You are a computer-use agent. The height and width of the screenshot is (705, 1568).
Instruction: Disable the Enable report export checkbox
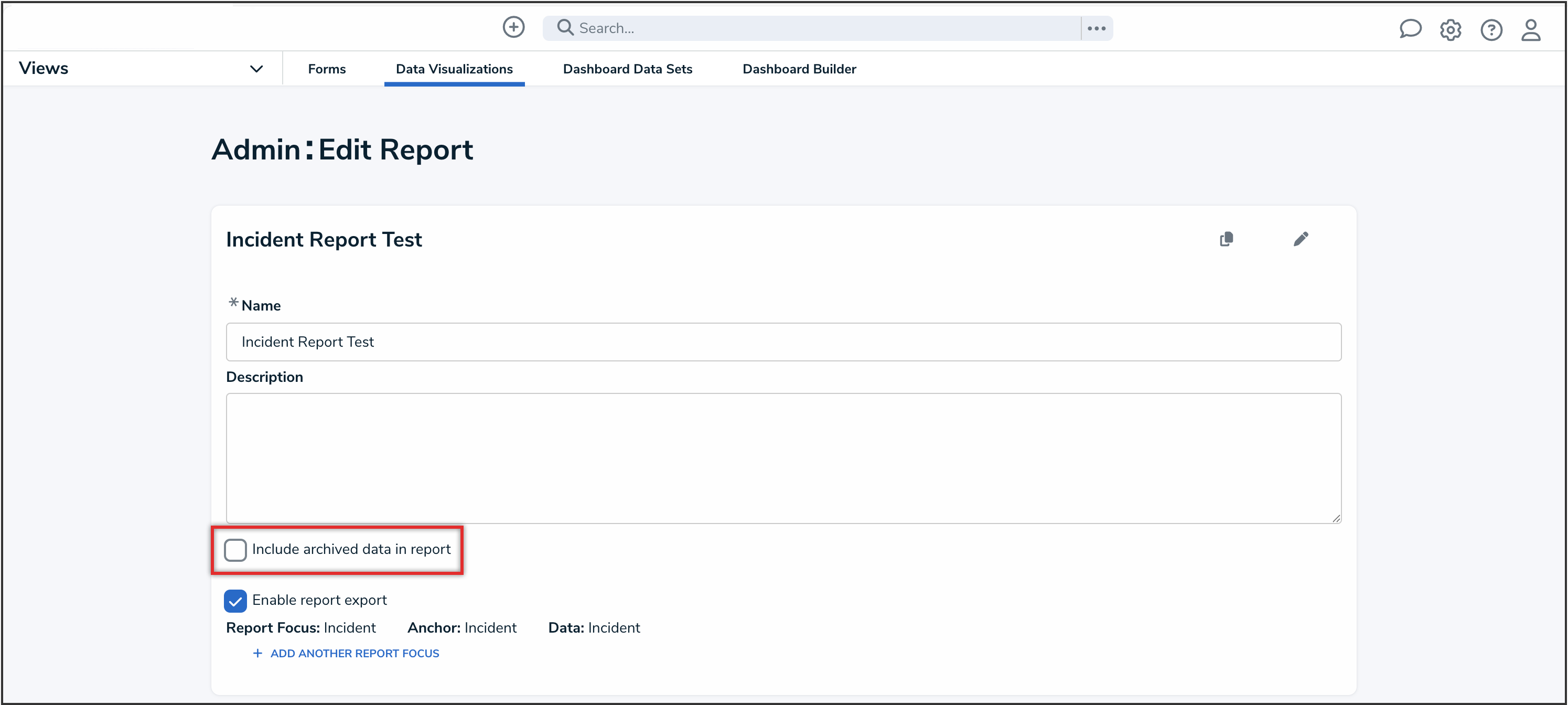[x=235, y=600]
